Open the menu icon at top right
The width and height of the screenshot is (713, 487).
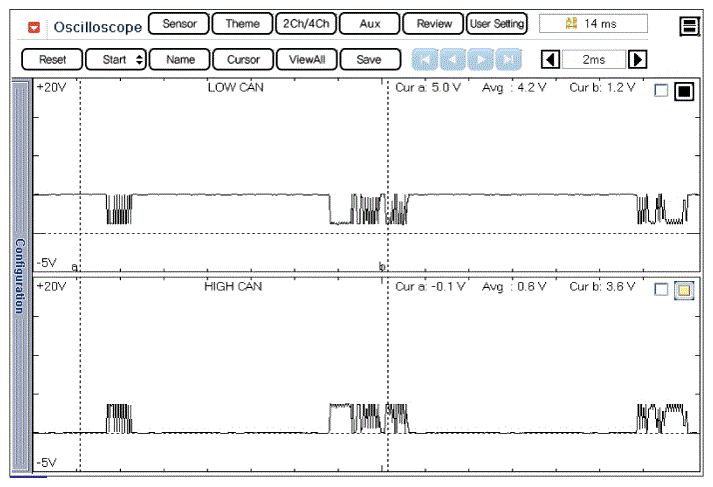[x=689, y=26]
